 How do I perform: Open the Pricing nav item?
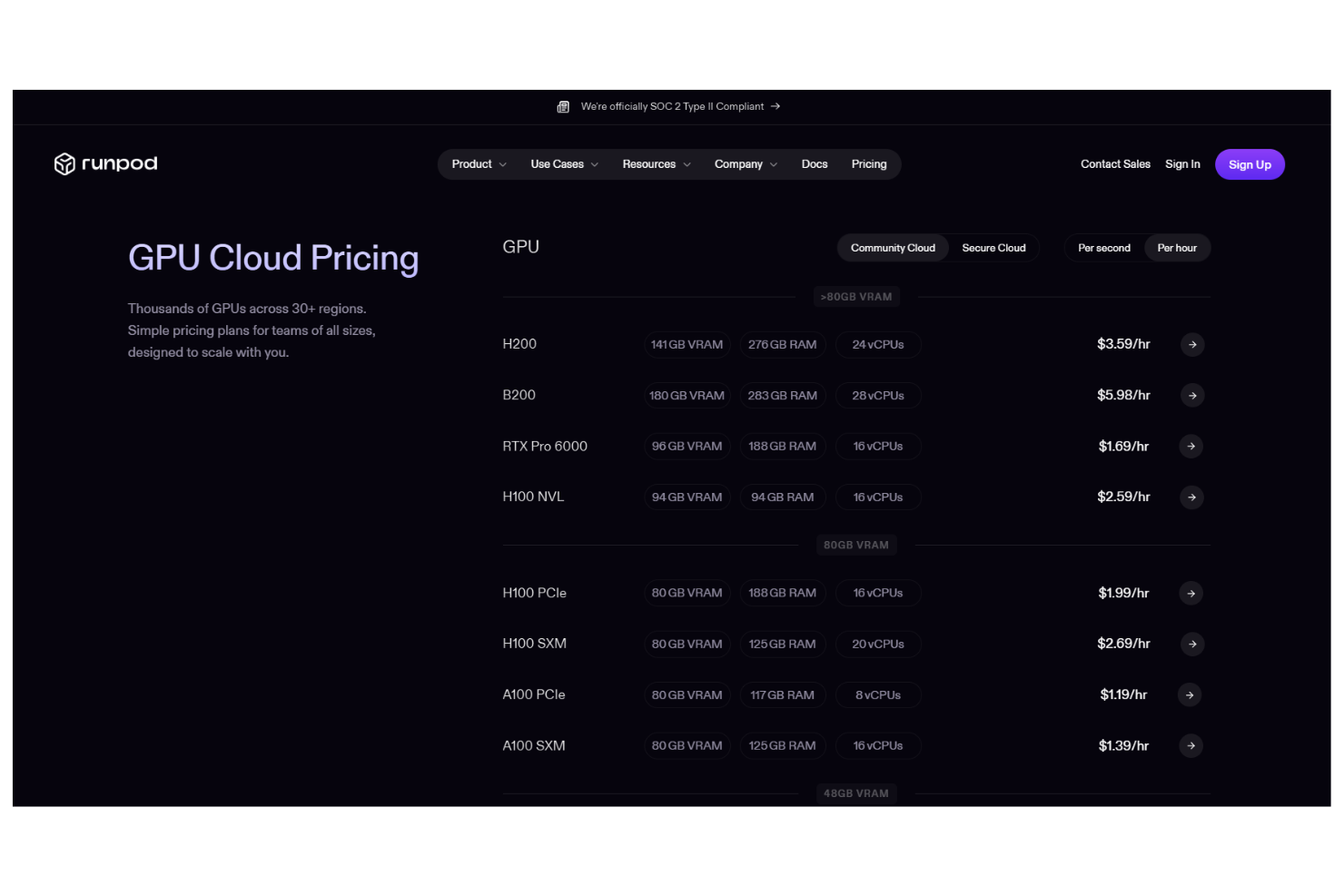(869, 164)
